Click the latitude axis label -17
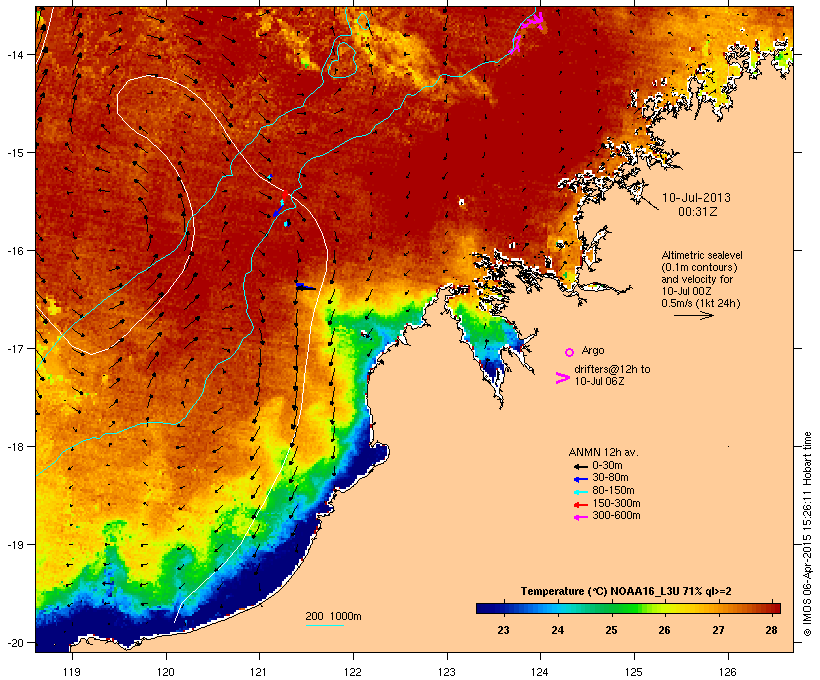Screen dimensions: 820x680 [x=15, y=349]
